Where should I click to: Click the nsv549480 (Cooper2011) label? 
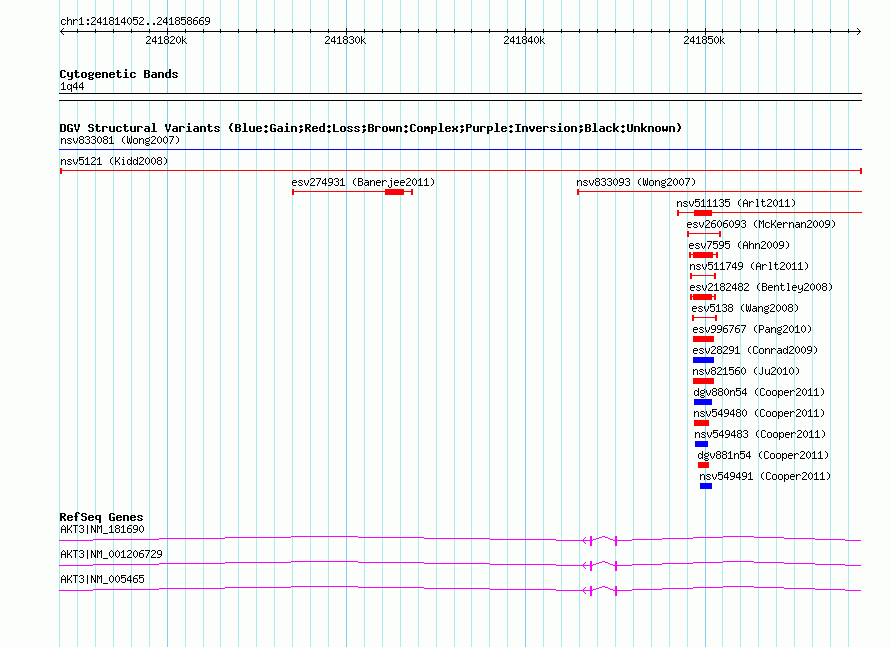coord(759,413)
